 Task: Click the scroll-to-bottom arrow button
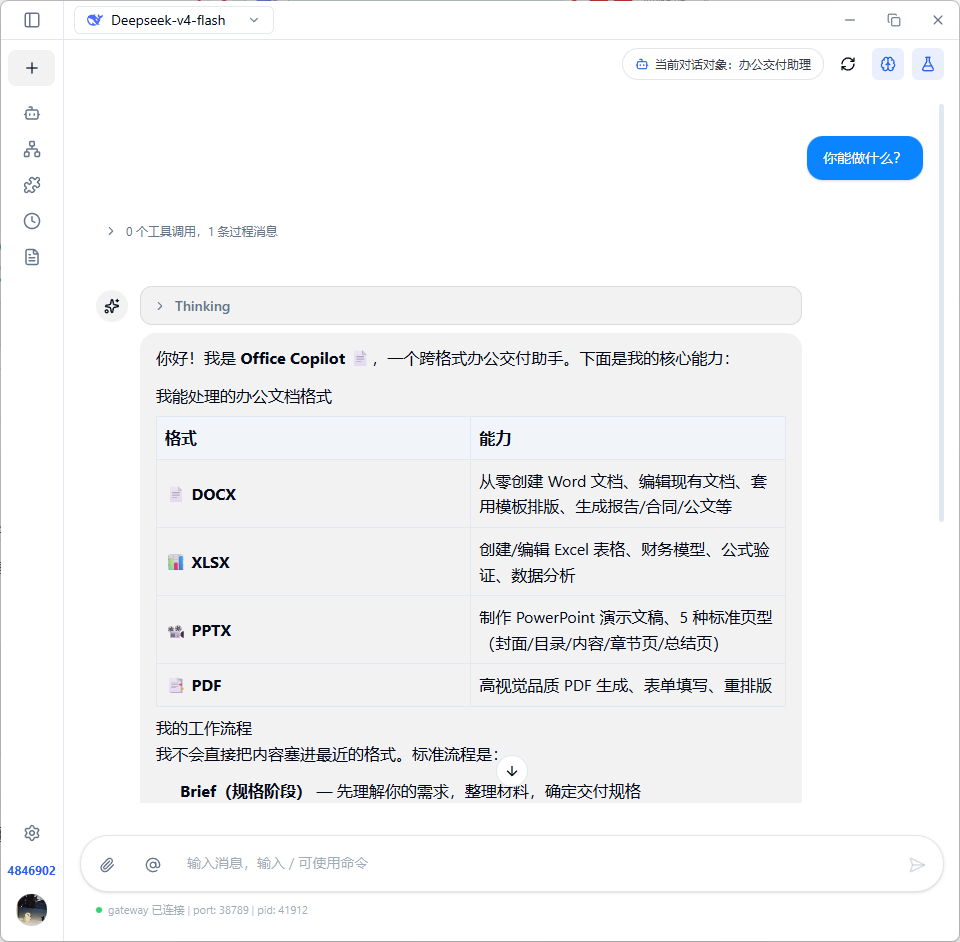pos(512,771)
